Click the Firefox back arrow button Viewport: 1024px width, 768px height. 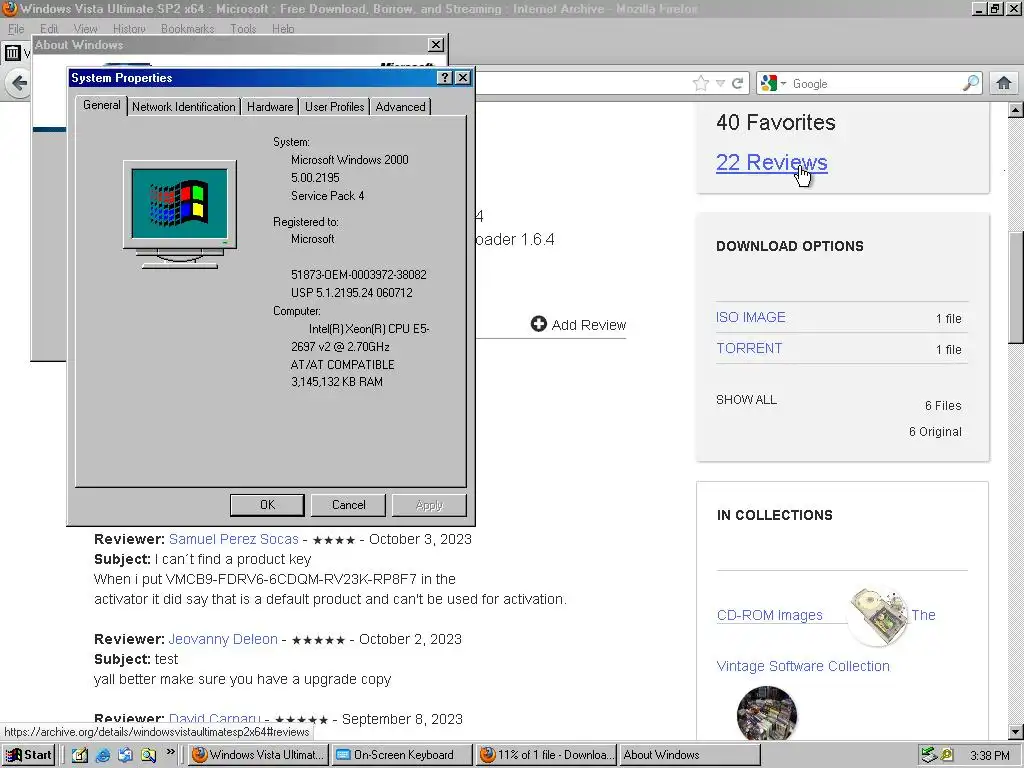point(19,83)
